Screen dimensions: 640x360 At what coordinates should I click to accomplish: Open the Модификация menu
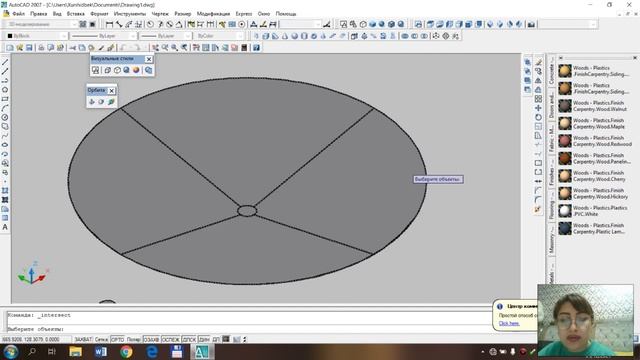213,14
